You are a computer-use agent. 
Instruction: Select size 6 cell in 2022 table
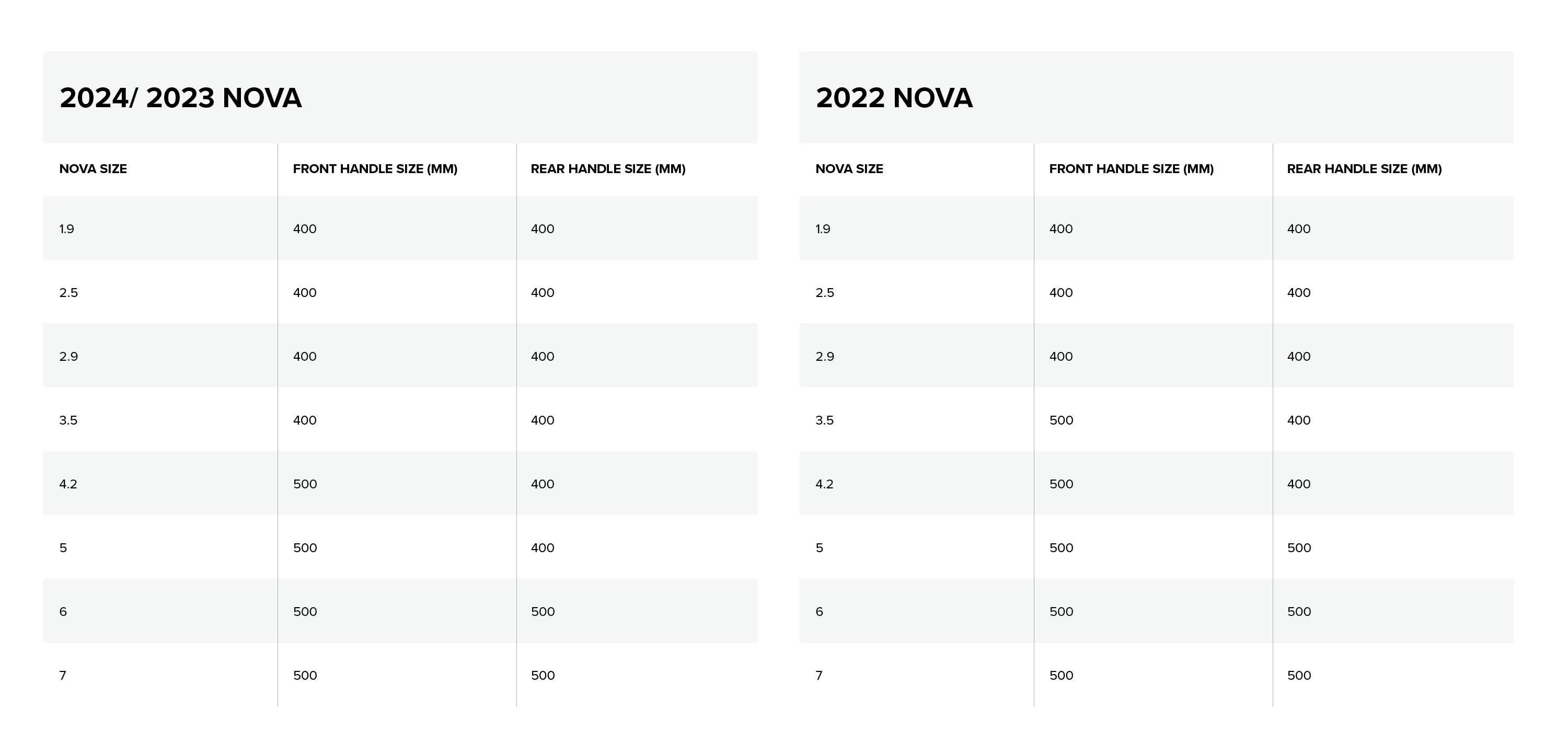coord(820,611)
